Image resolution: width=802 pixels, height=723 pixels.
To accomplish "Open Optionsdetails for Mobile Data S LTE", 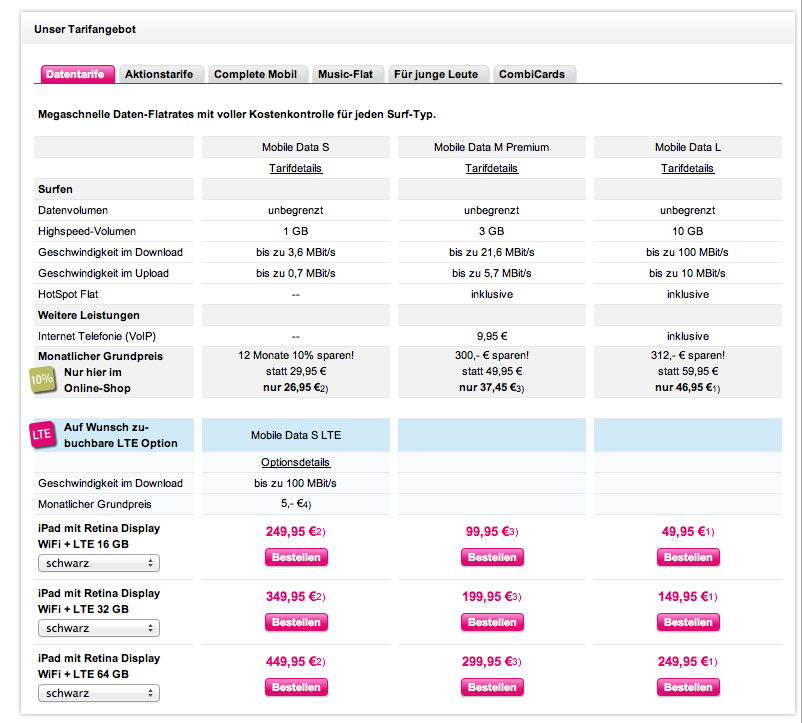I will 295,462.
